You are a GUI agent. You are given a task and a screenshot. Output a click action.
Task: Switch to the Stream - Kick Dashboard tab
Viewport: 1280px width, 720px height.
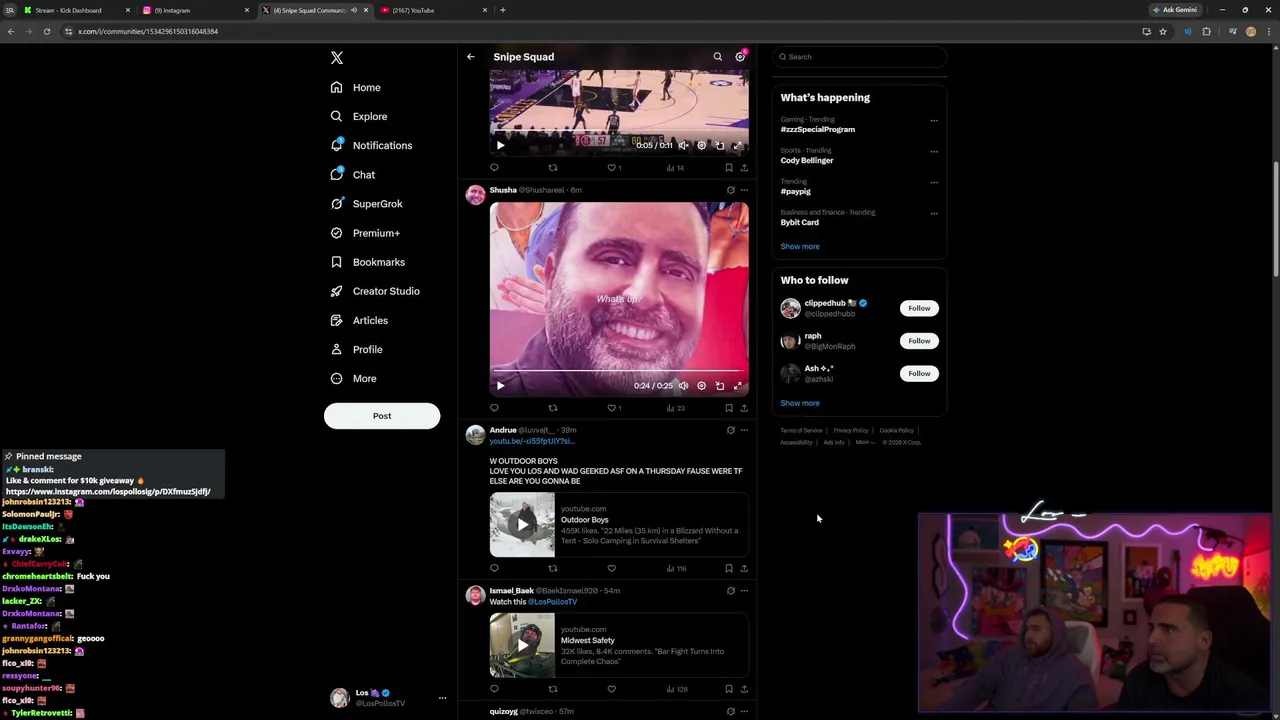(76, 10)
